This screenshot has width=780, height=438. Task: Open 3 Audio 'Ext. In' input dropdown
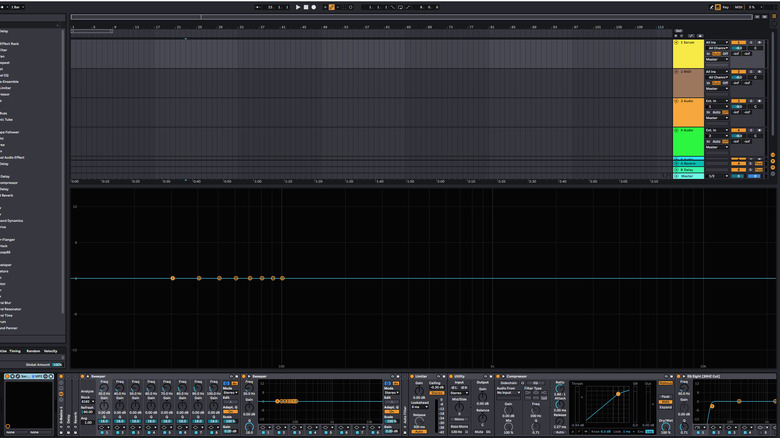coord(716,101)
